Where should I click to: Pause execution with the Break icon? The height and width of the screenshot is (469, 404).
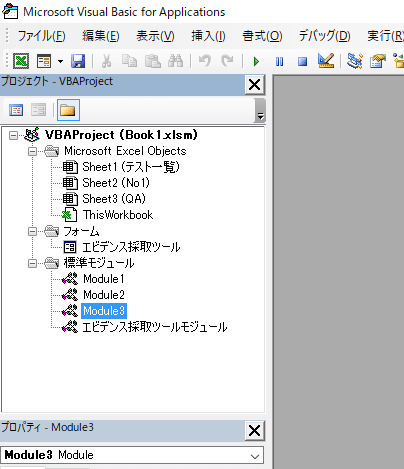click(x=279, y=62)
